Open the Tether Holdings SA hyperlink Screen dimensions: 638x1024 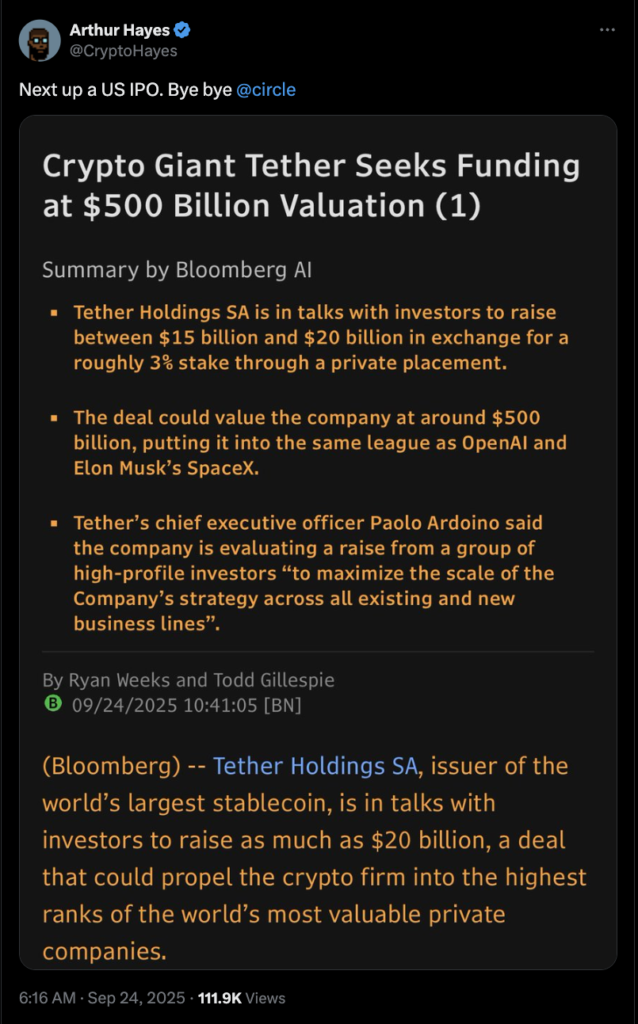tap(315, 765)
